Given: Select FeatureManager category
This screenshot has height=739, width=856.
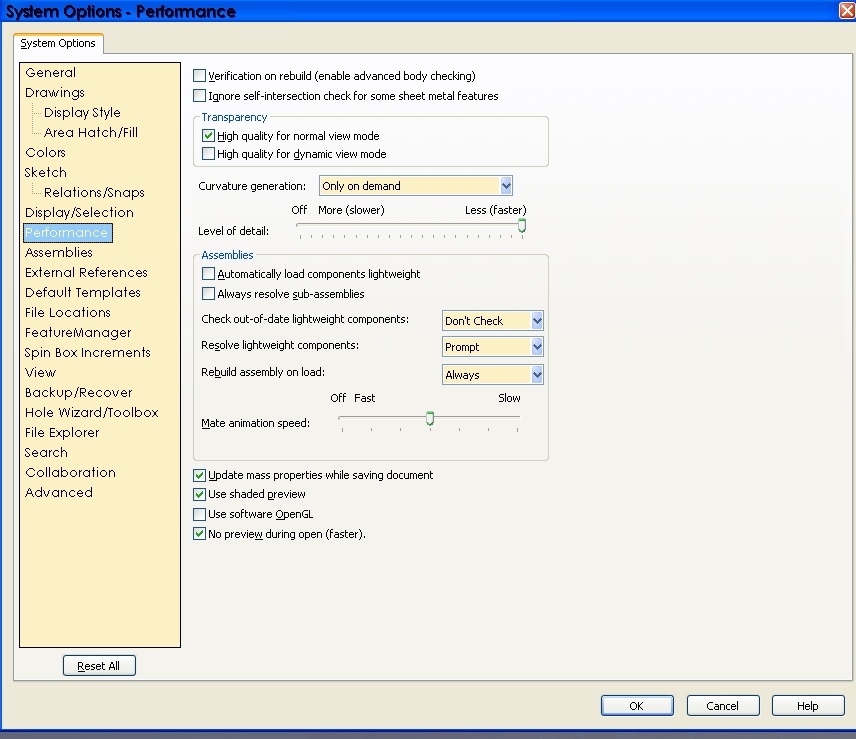Looking at the screenshot, I should tap(78, 332).
